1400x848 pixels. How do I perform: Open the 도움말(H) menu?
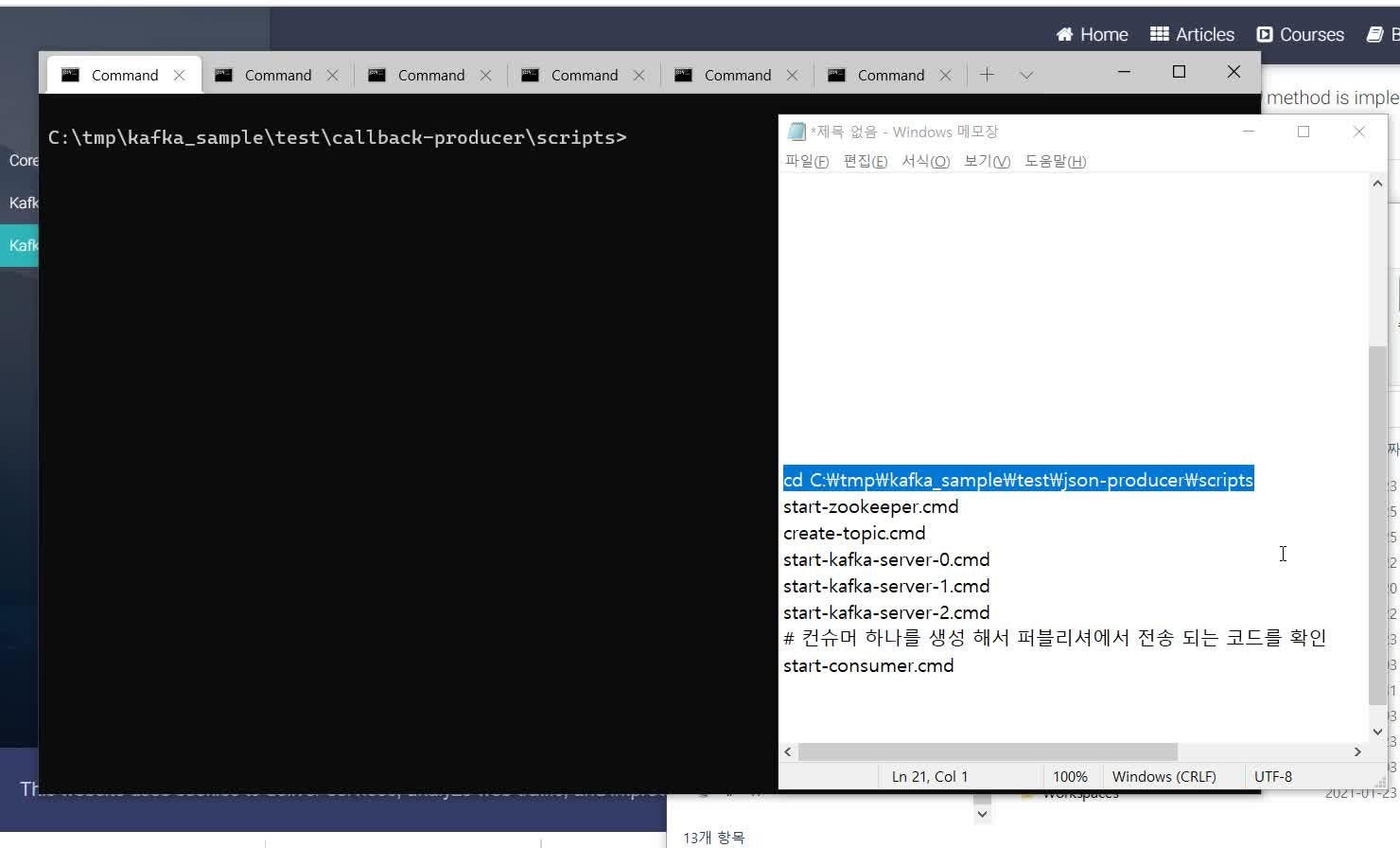pyautogui.click(x=1054, y=161)
